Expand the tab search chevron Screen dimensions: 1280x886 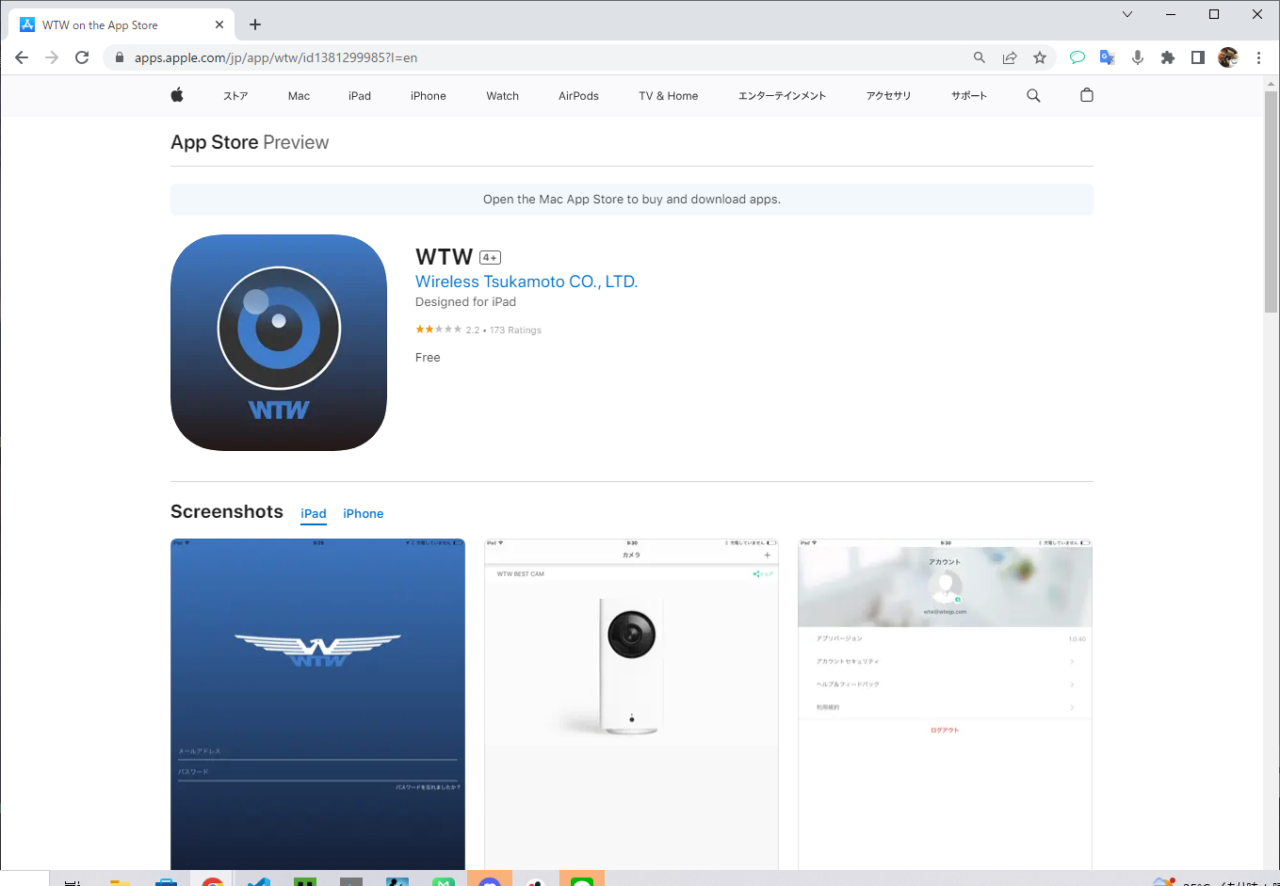pos(1127,14)
